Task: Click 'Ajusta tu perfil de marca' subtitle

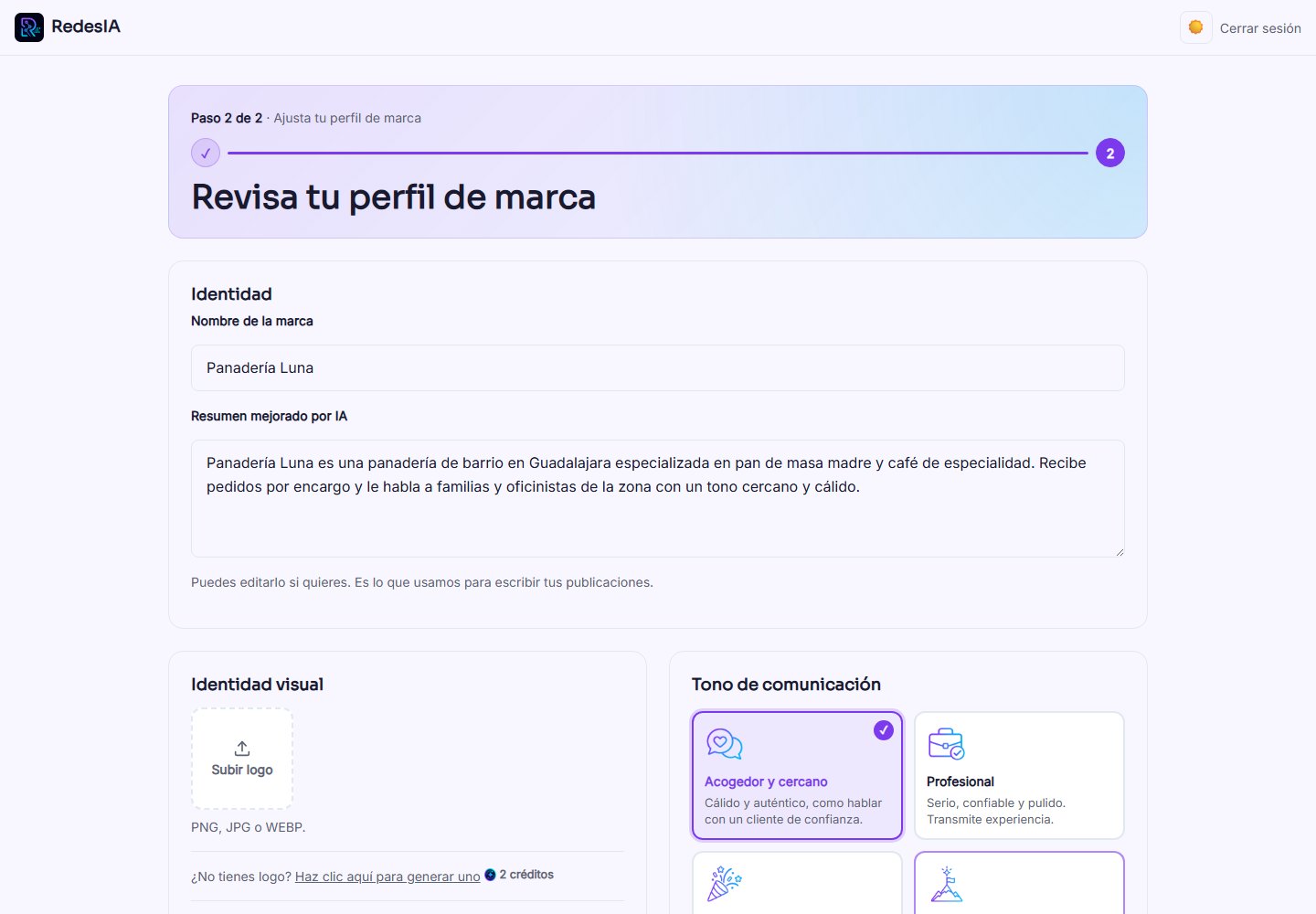Action: pos(347,118)
